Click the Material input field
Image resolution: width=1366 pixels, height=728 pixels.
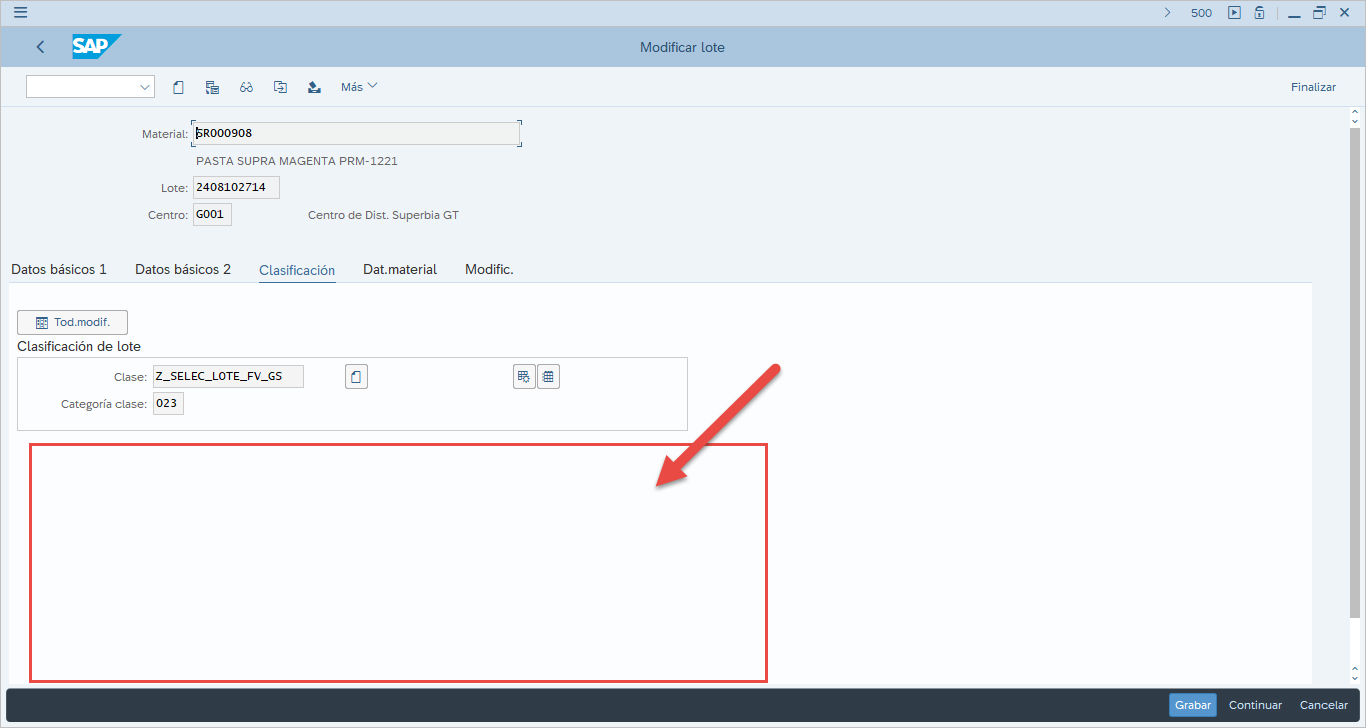click(x=355, y=133)
